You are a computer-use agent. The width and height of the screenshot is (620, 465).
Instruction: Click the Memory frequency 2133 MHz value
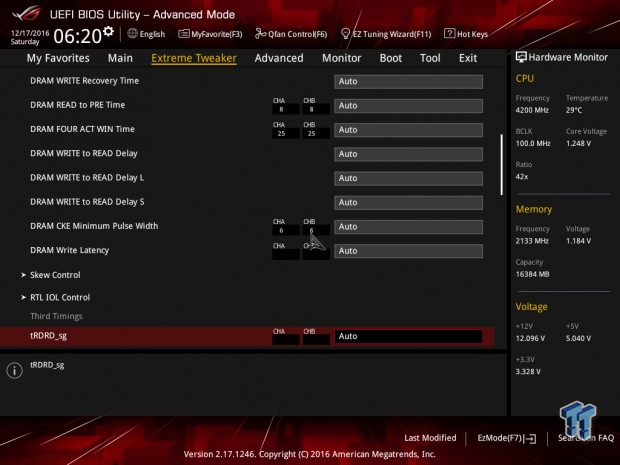532,241
